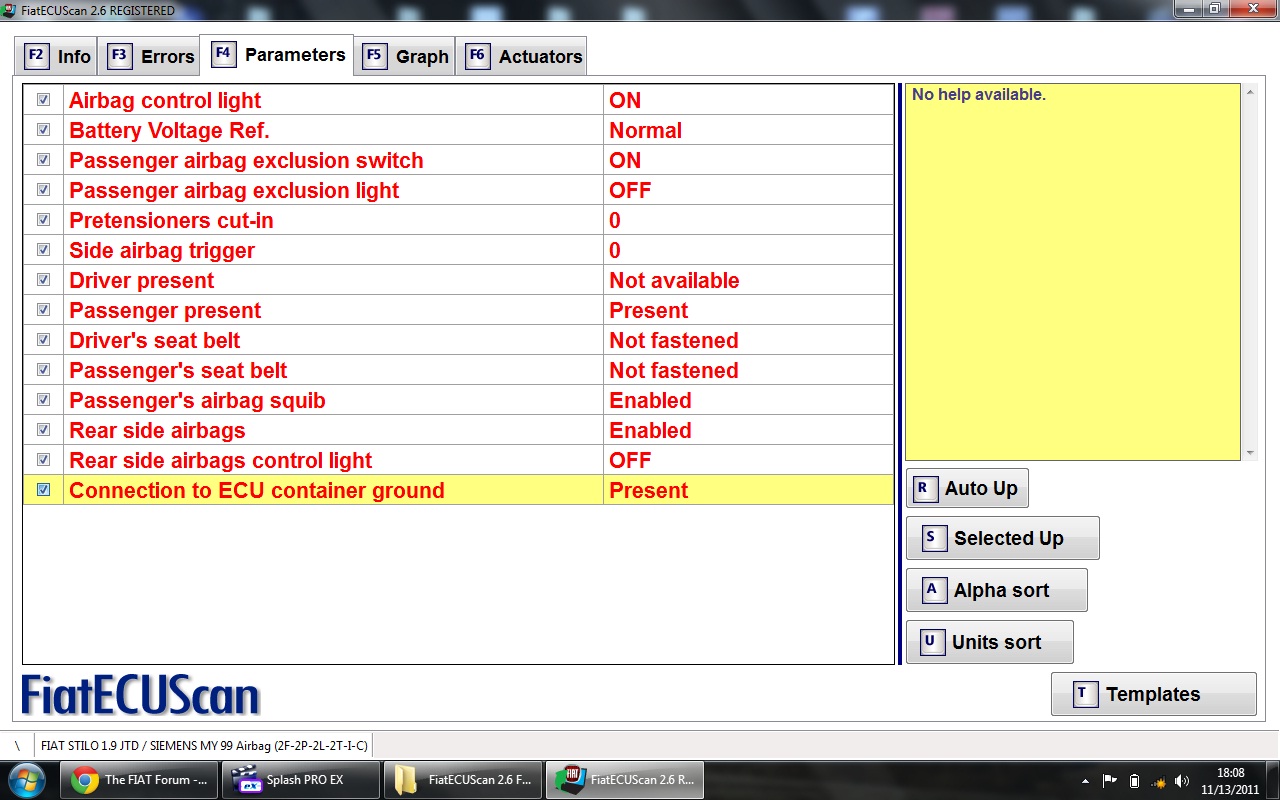Click the Auto Up button

point(967,488)
